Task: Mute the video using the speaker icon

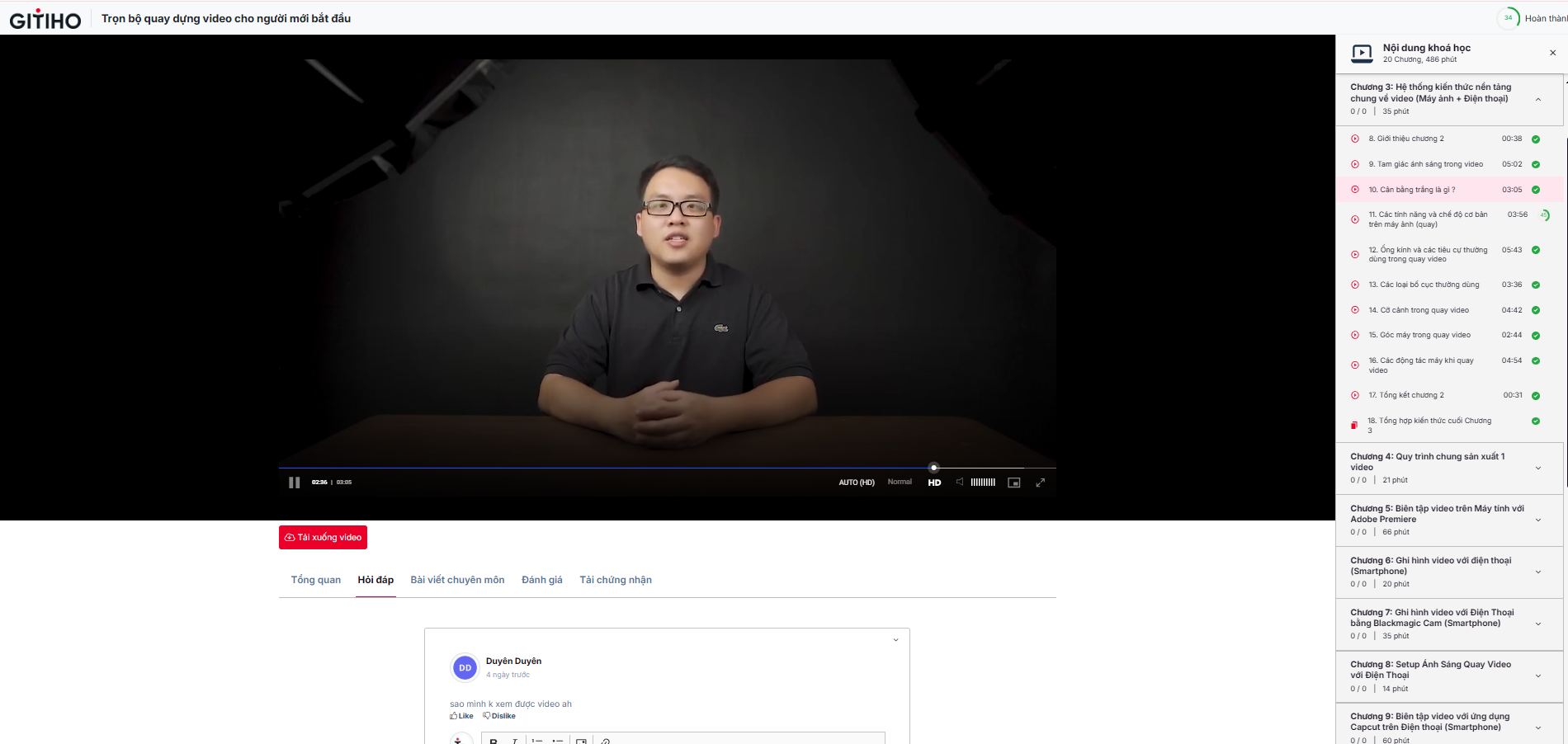Action: pos(960,482)
